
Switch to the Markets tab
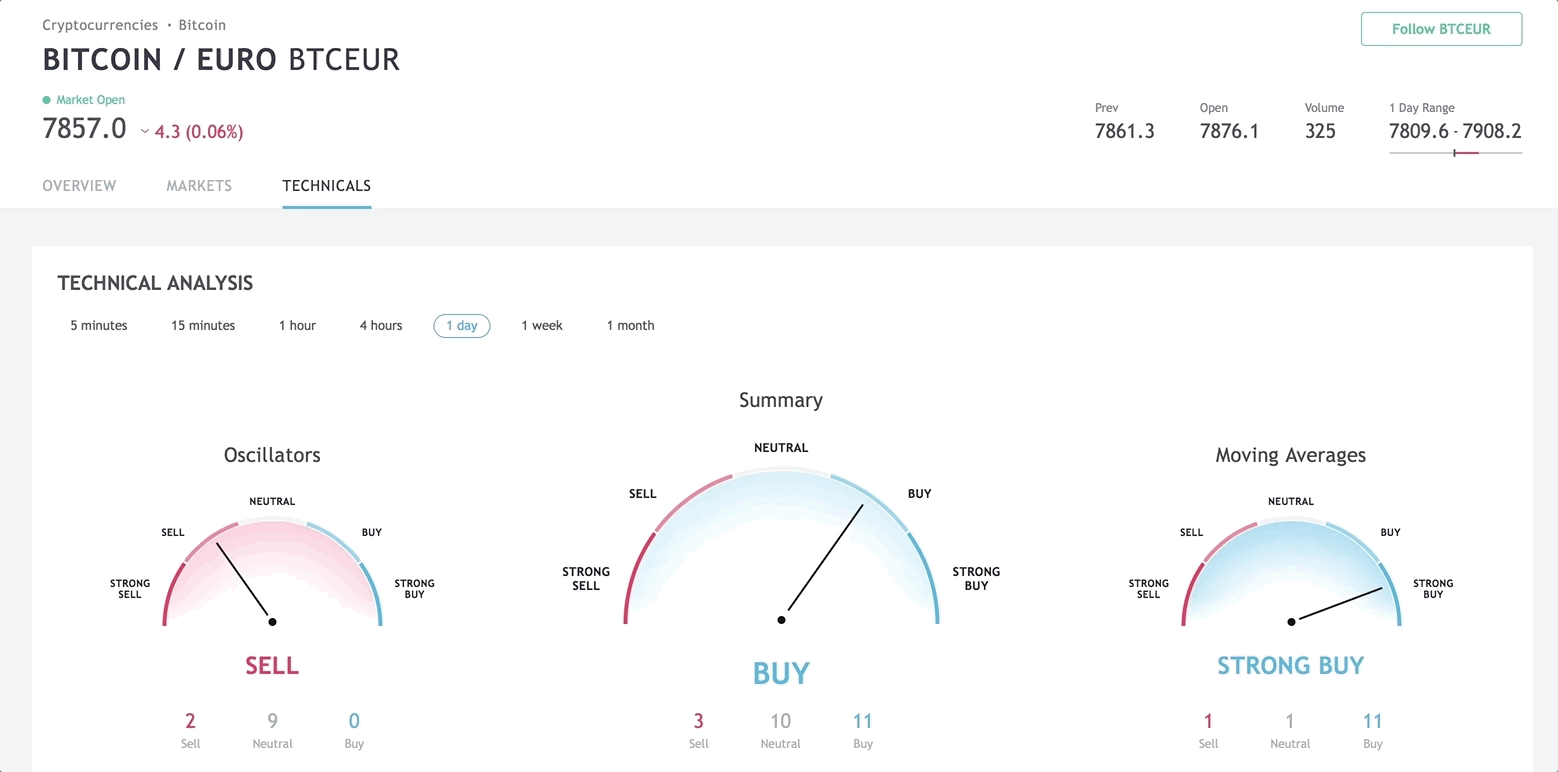pos(199,186)
